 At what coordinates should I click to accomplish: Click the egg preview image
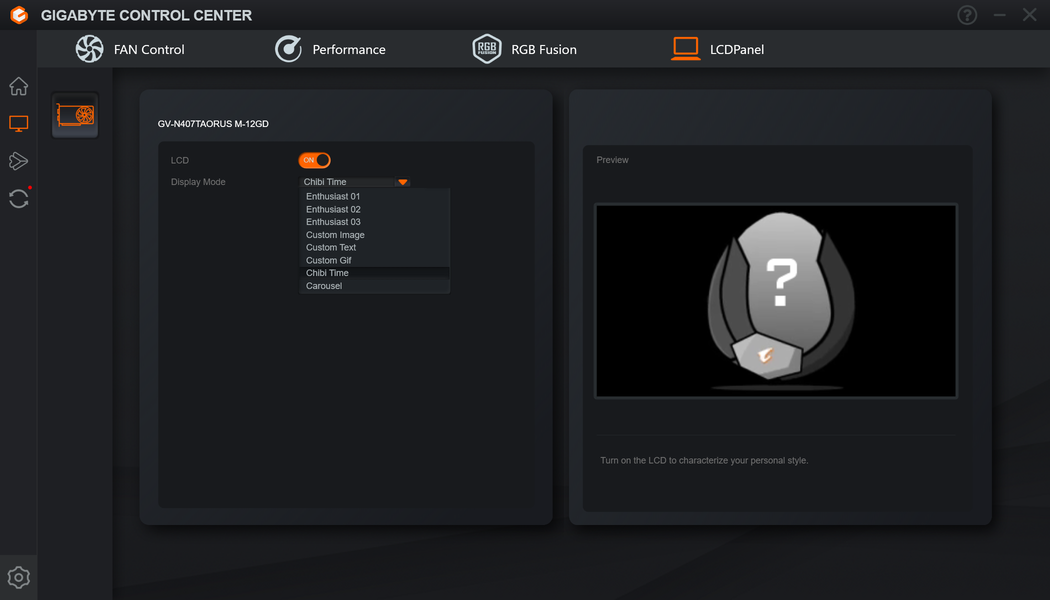pos(776,301)
